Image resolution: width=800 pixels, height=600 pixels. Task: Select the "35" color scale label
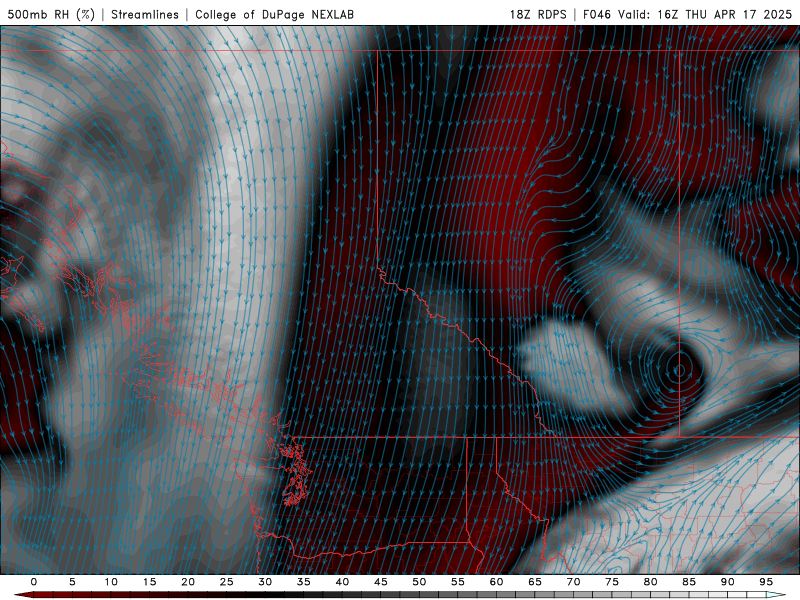pos(304,582)
